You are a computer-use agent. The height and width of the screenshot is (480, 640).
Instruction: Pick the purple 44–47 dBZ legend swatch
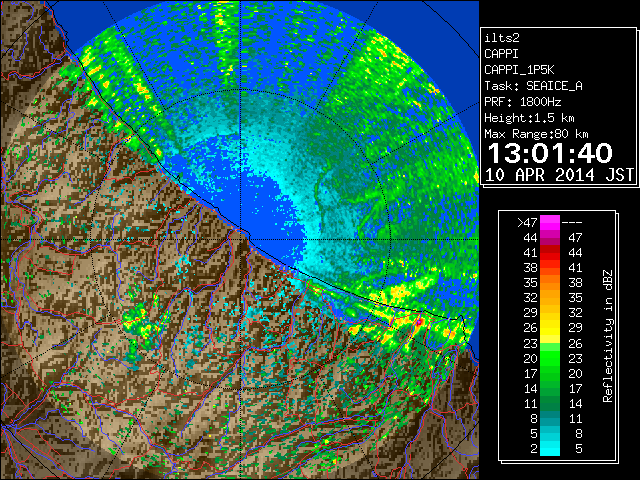tap(550, 238)
